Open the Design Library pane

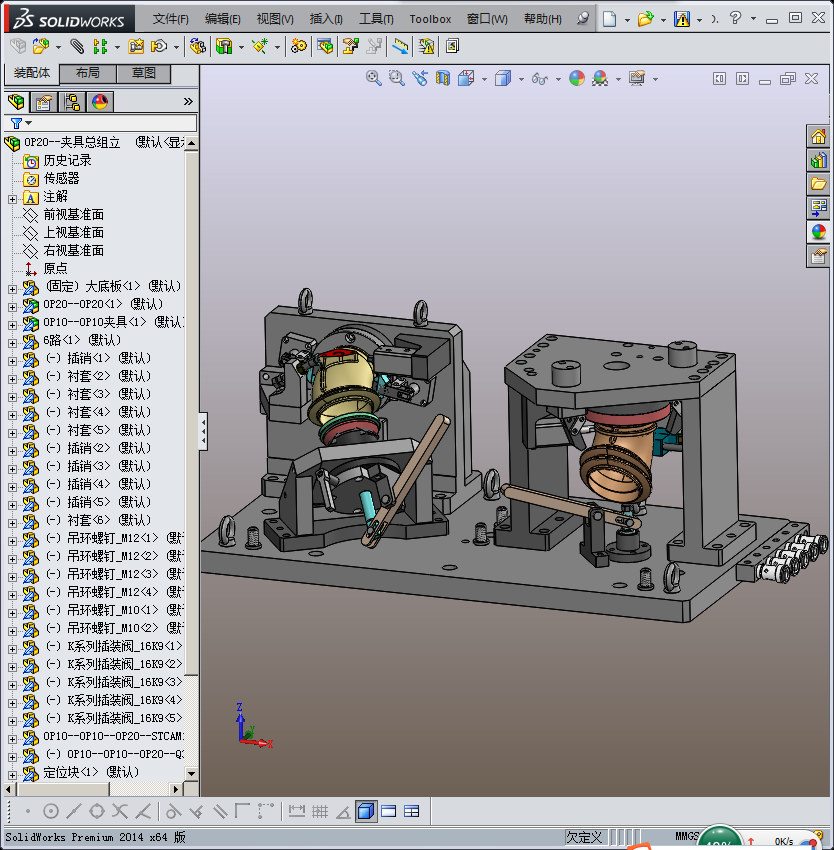[x=818, y=160]
